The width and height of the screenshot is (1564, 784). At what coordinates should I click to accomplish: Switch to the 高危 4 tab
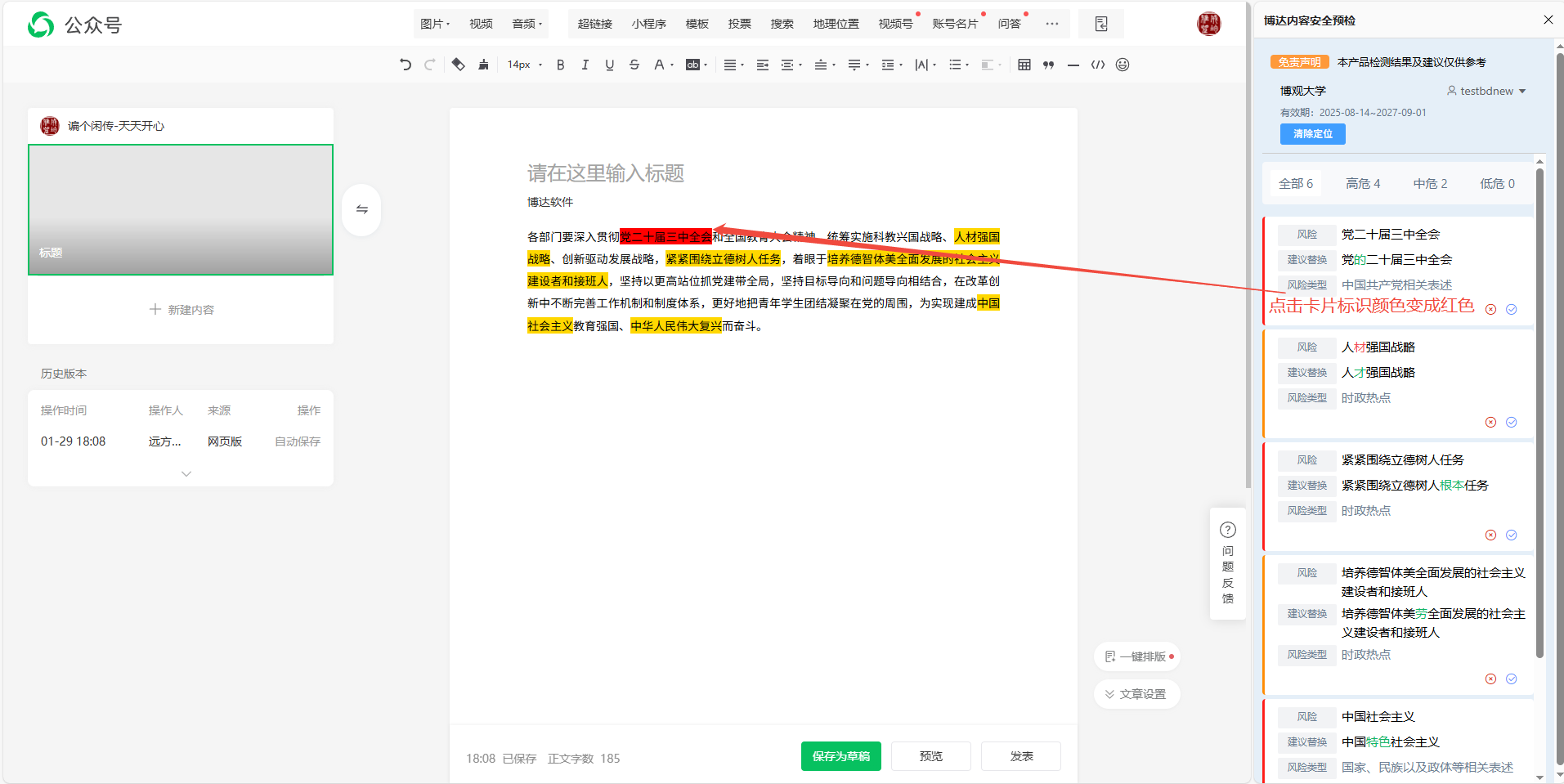point(1362,184)
